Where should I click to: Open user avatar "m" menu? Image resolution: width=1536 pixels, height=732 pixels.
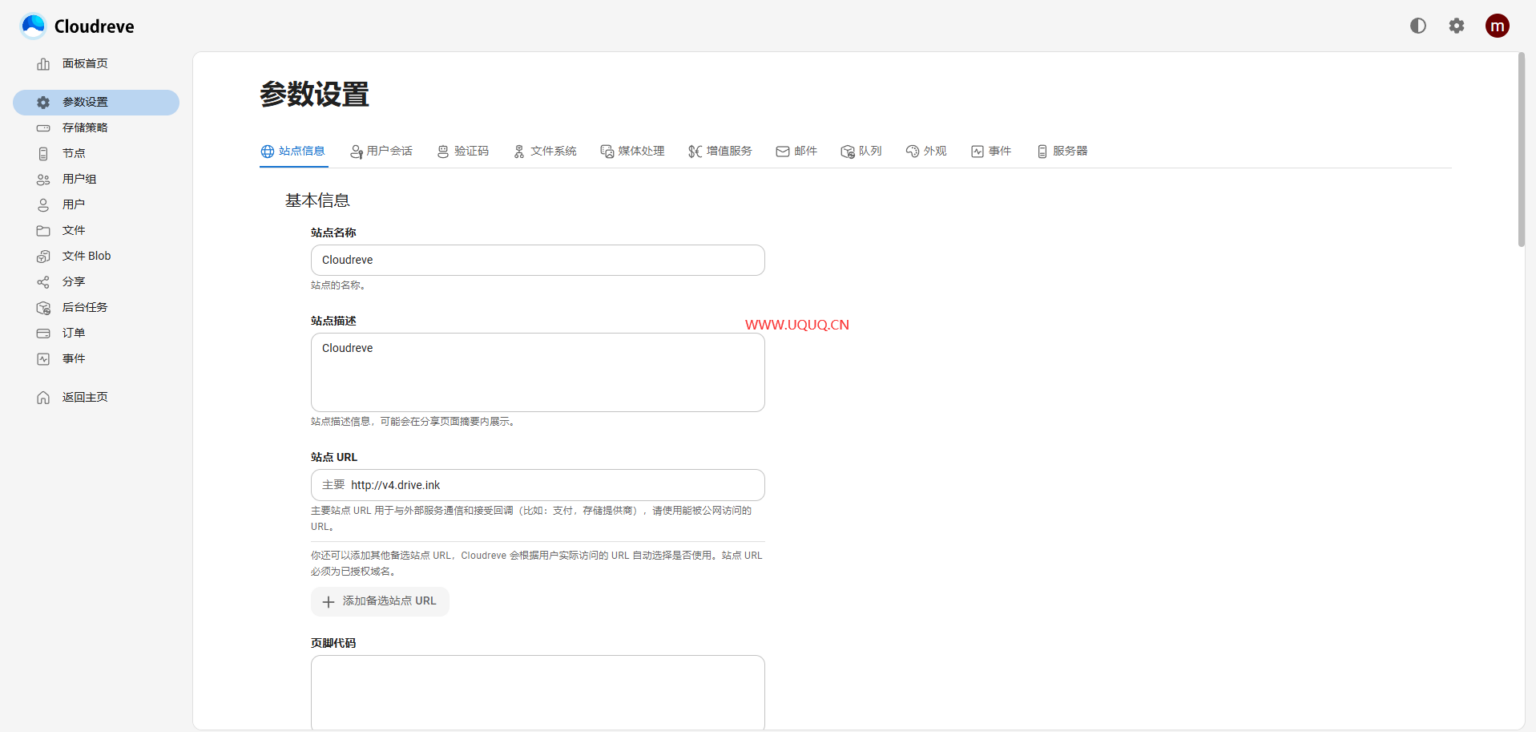[x=1497, y=26]
